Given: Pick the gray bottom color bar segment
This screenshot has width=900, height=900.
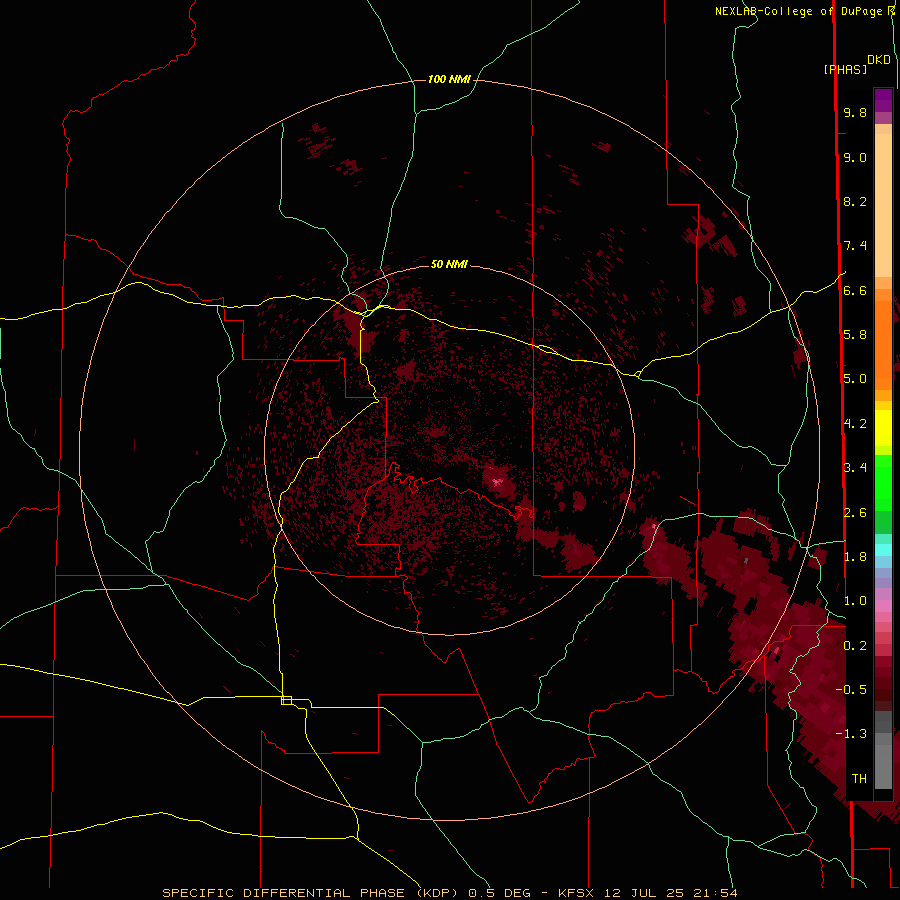Looking at the screenshot, I should tap(883, 766).
